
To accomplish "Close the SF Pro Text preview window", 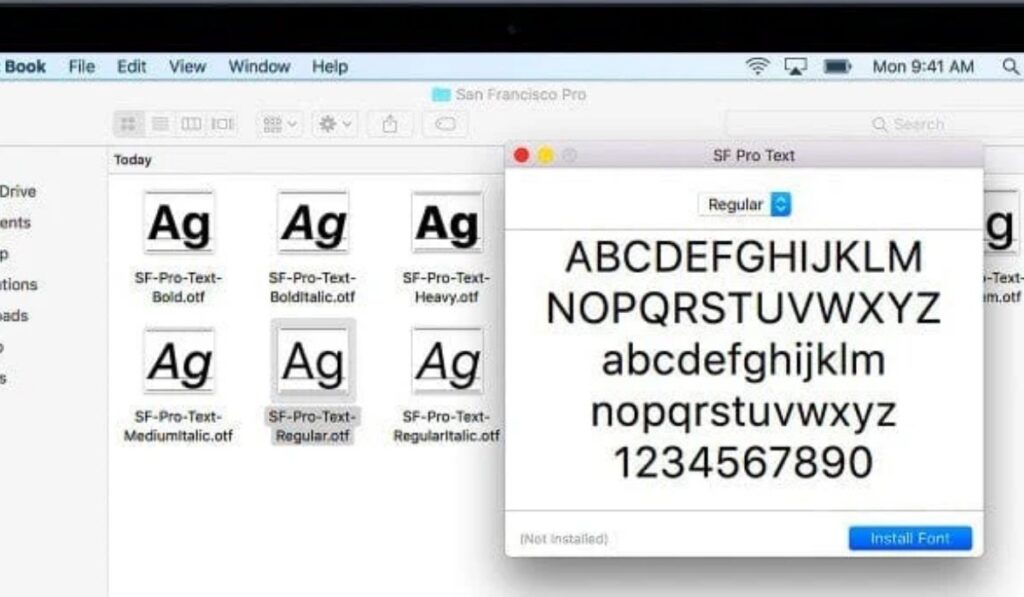I will point(521,155).
